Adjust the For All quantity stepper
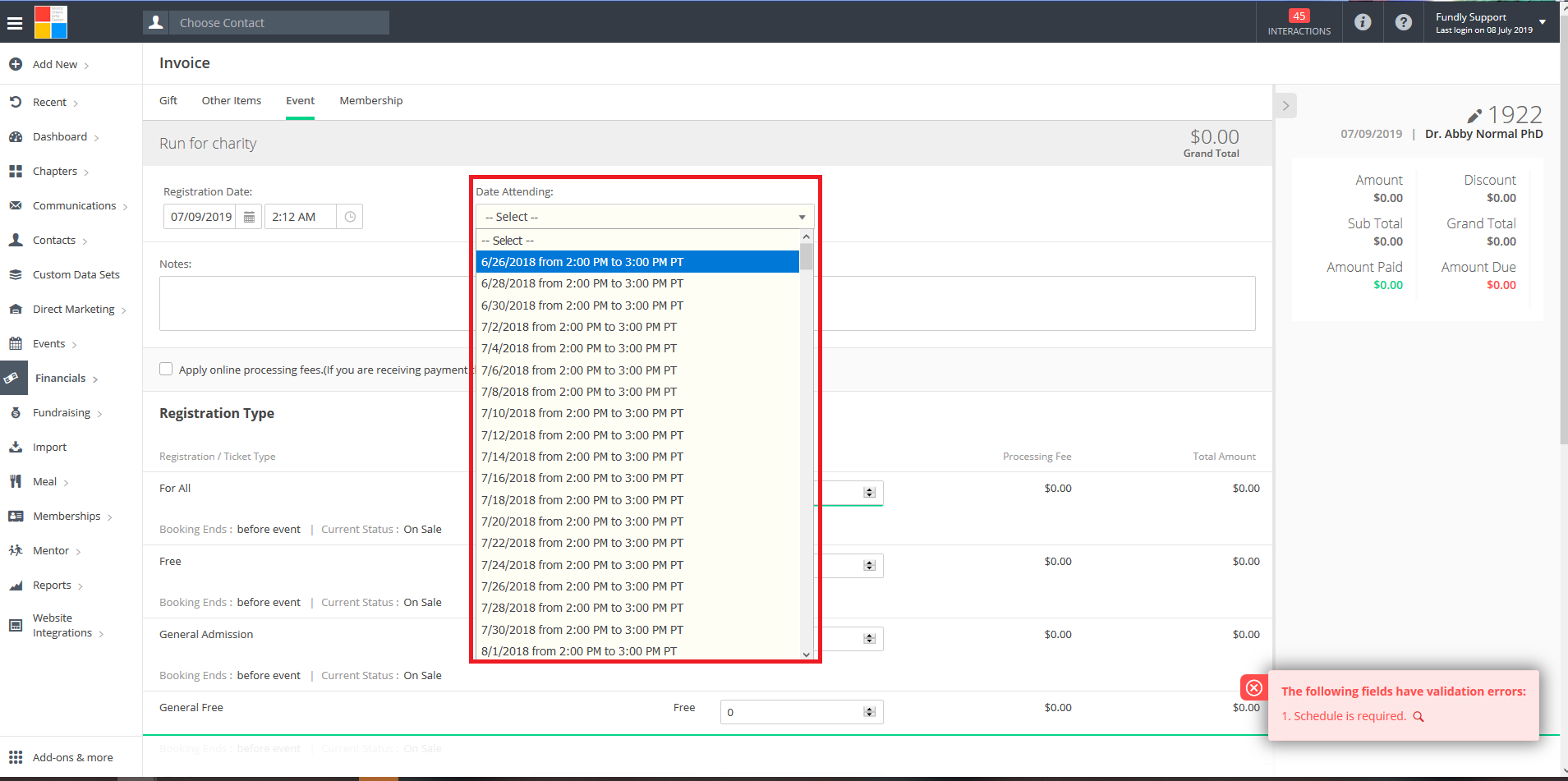 [869, 493]
